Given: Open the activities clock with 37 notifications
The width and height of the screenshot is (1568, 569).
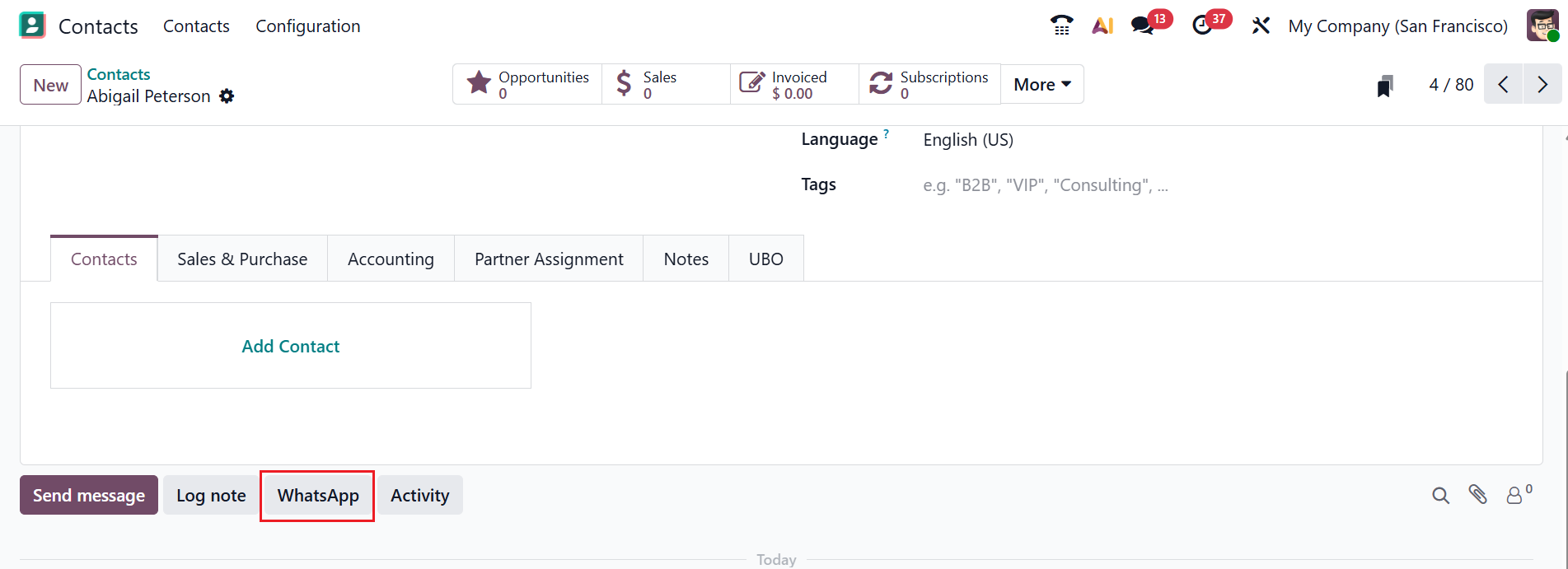Looking at the screenshot, I should [x=1203, y=26].
